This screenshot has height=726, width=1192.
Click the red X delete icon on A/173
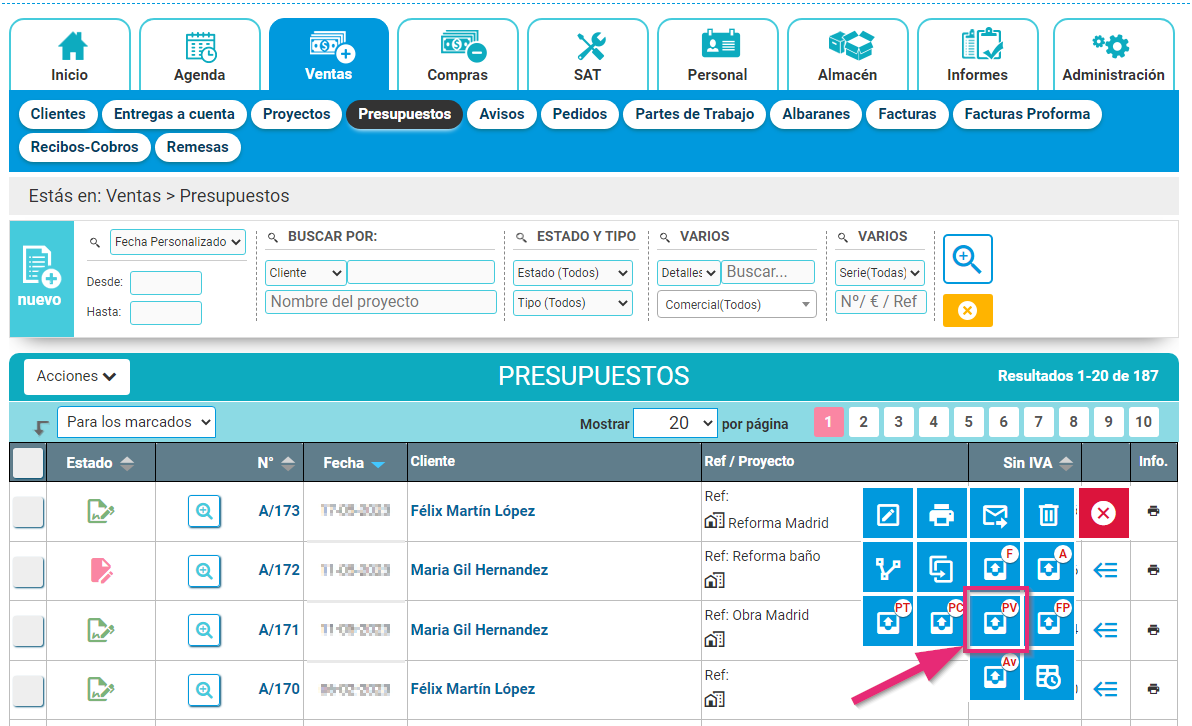click(x=1102, y=512)
